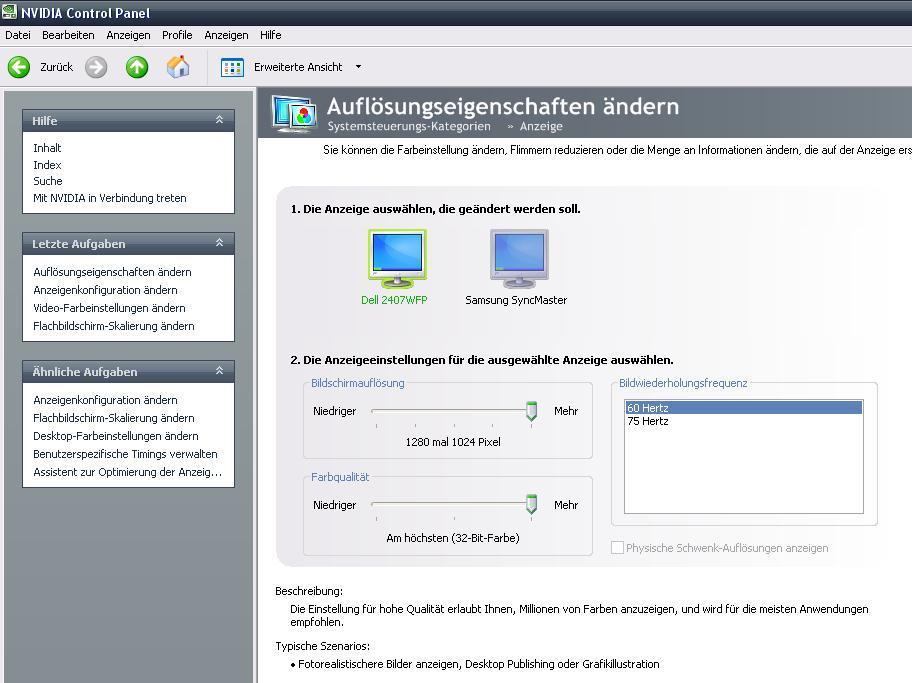Screen dimensions: 912x683
Task: Open Video-Farbeinstellungen ändern link
Action: click(109, 308)
